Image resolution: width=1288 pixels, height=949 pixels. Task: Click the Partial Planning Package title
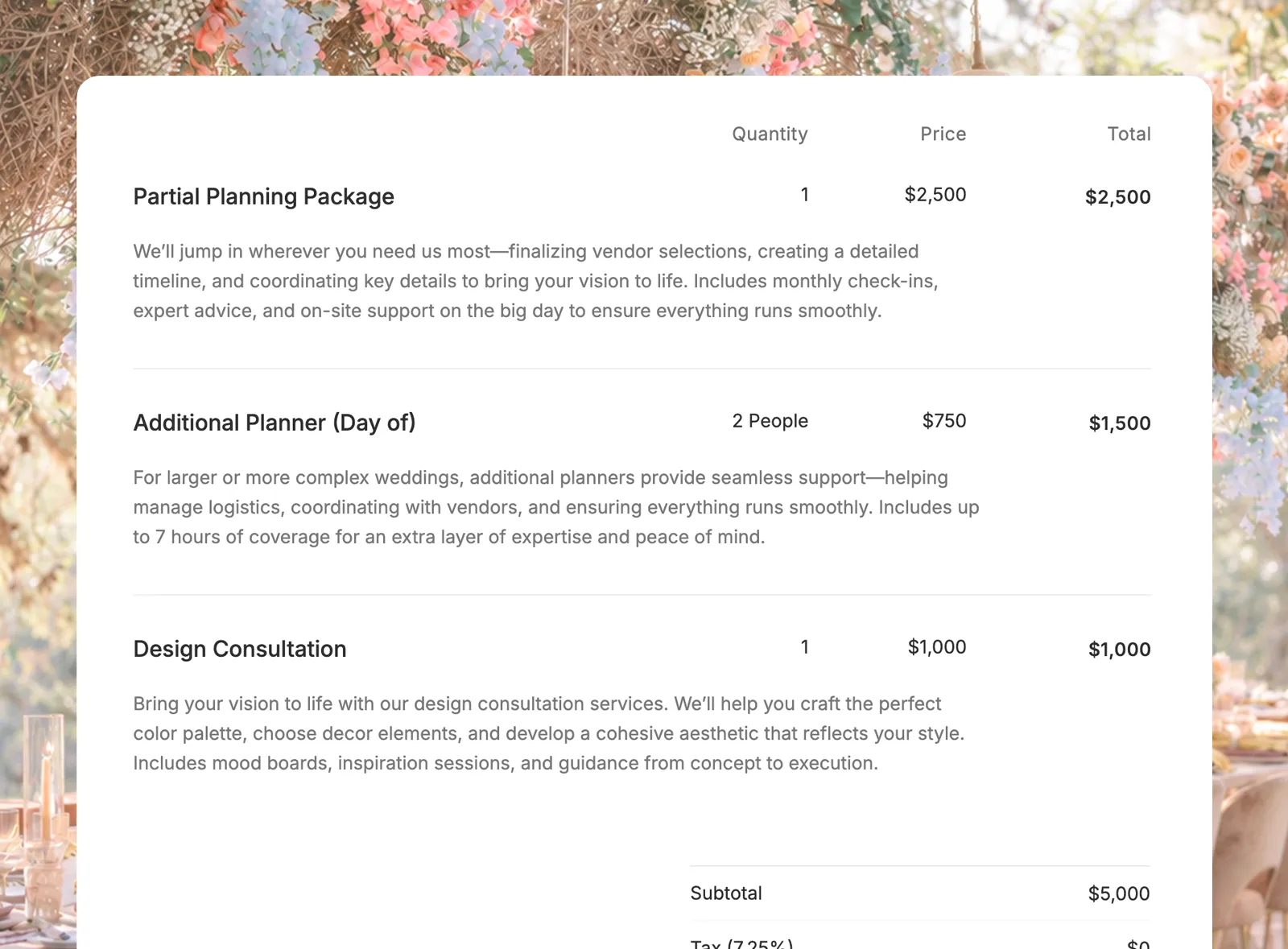click(263, 197)
